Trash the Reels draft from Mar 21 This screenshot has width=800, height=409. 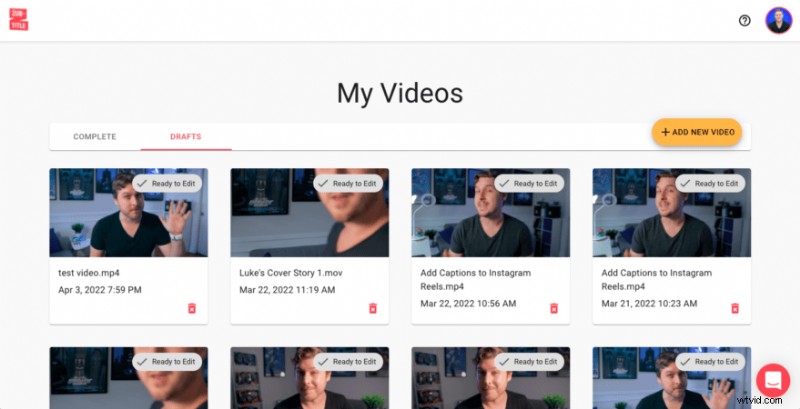(x=735, y=309)
